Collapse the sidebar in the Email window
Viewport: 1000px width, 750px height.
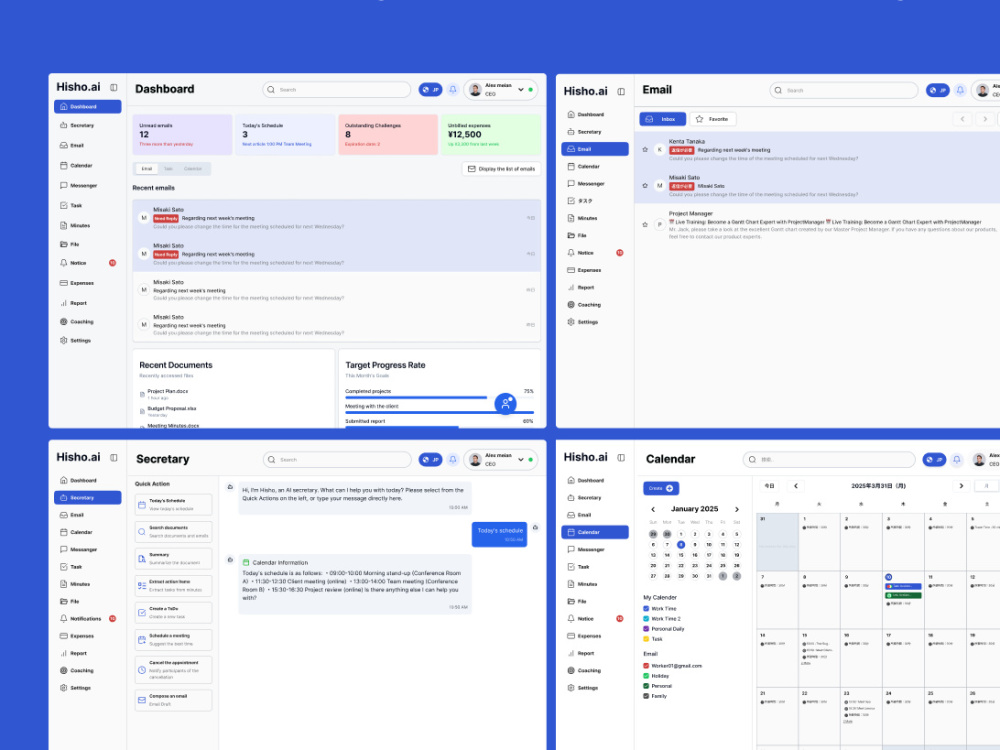(621, 91)
